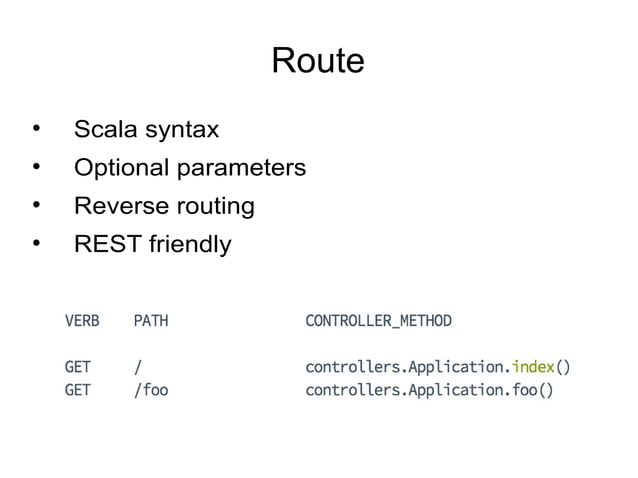Select the Scala syntax bullet text
This screenshot has height=478, width=638.
146,130
